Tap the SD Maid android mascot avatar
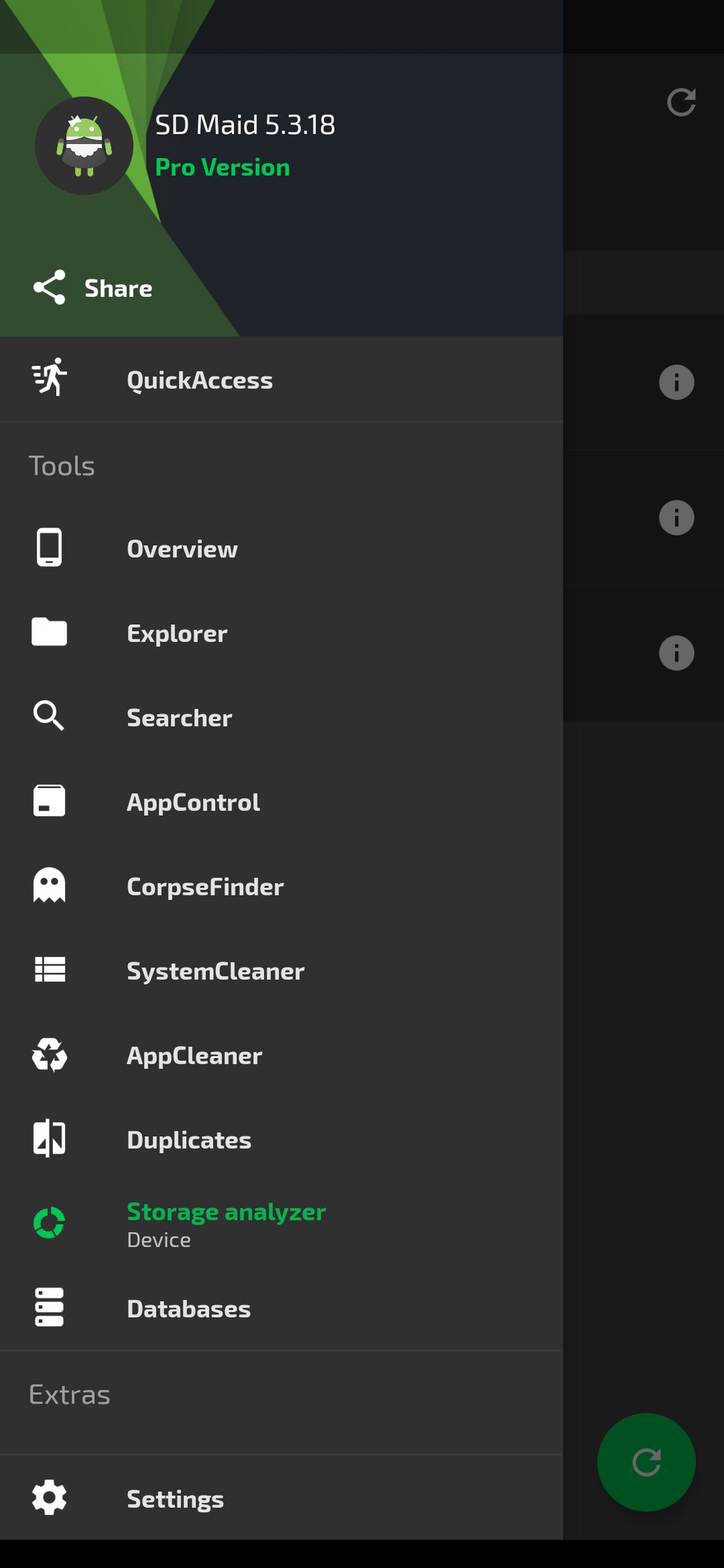Screen dimensions: 724x1568 point(84,145)
